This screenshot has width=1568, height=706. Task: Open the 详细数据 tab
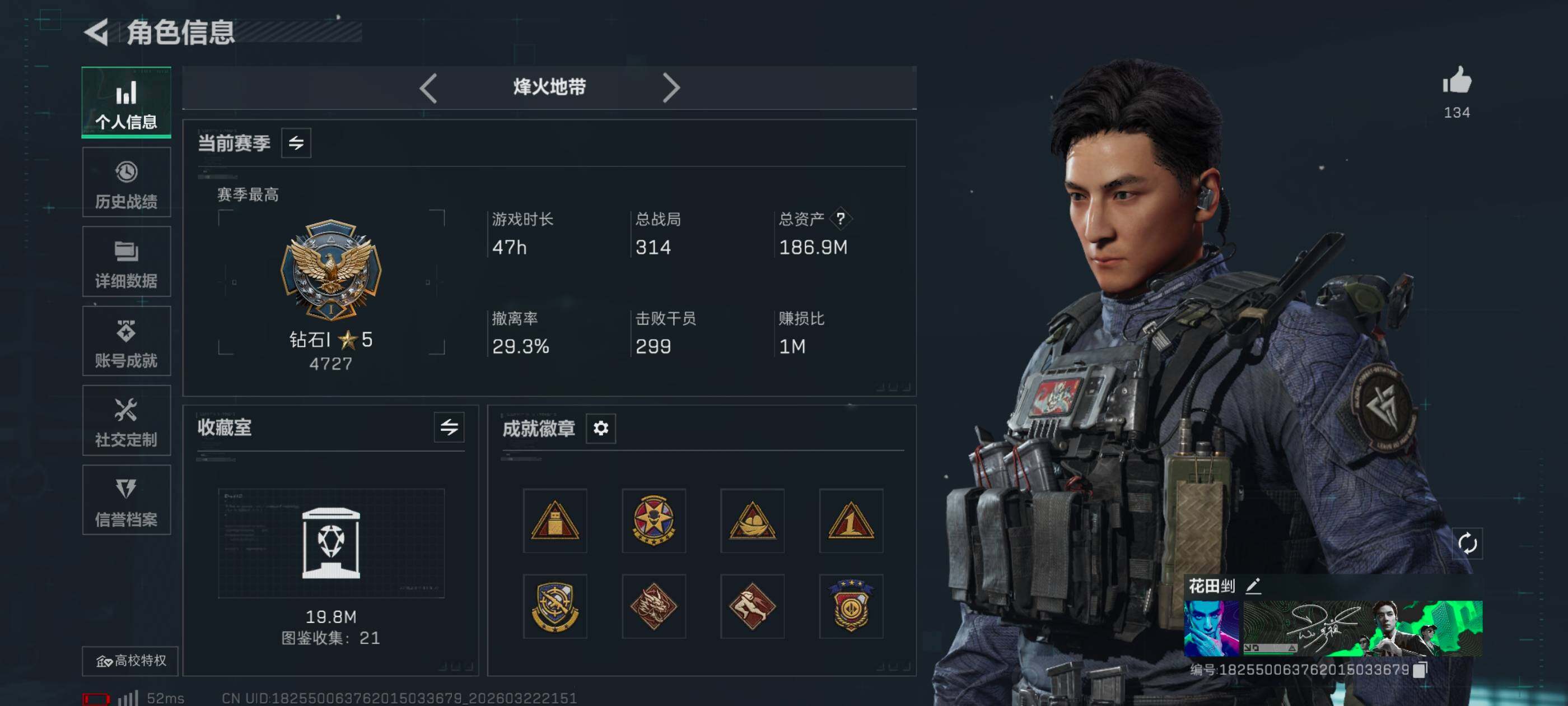(x=127, y=262)
